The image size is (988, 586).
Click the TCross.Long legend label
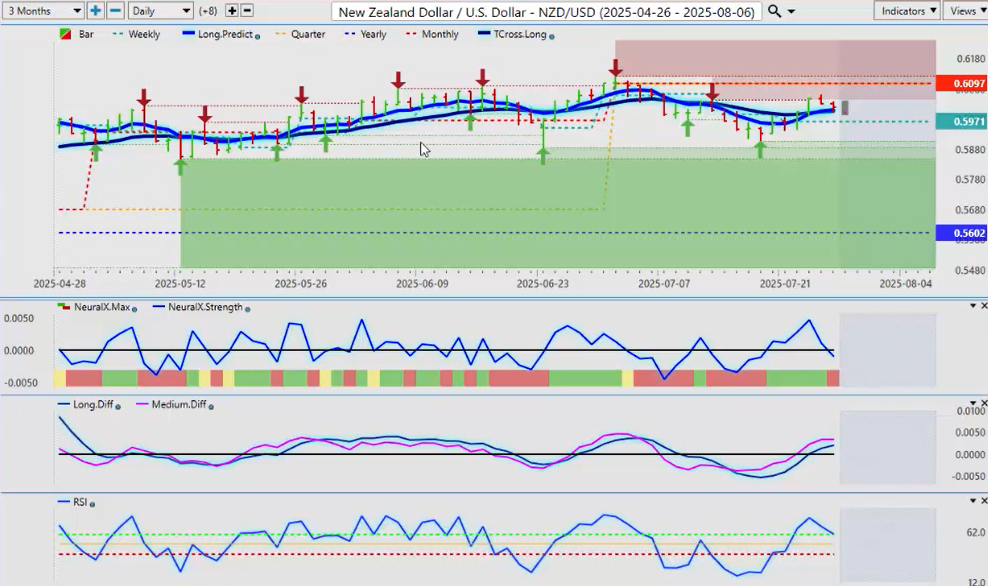(x=517, y=34)
